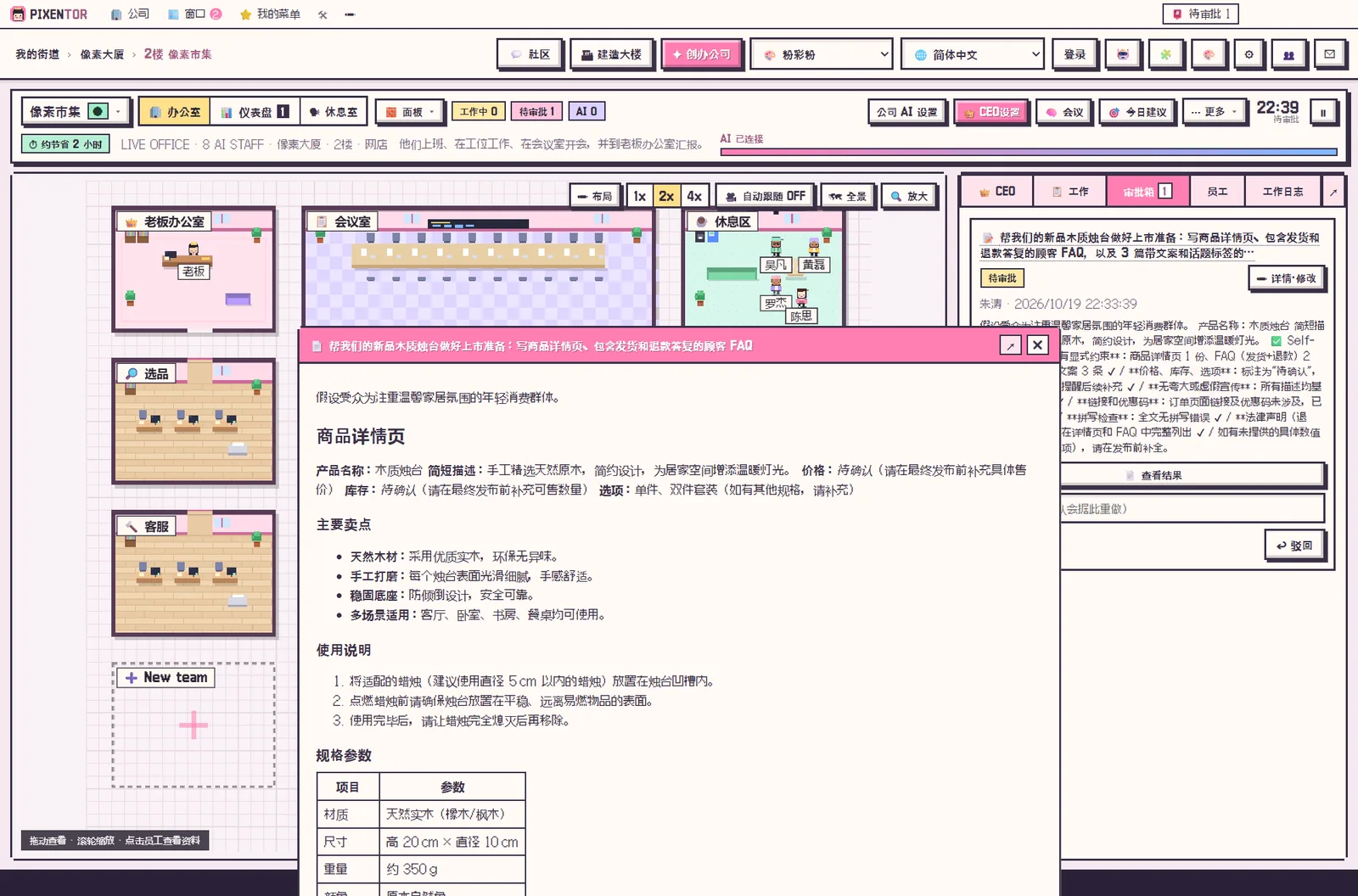Open the 像素市集 company selector arrow
This screenshot has height=896, width=1358.
pyautogui.click(x=119, y=111)
